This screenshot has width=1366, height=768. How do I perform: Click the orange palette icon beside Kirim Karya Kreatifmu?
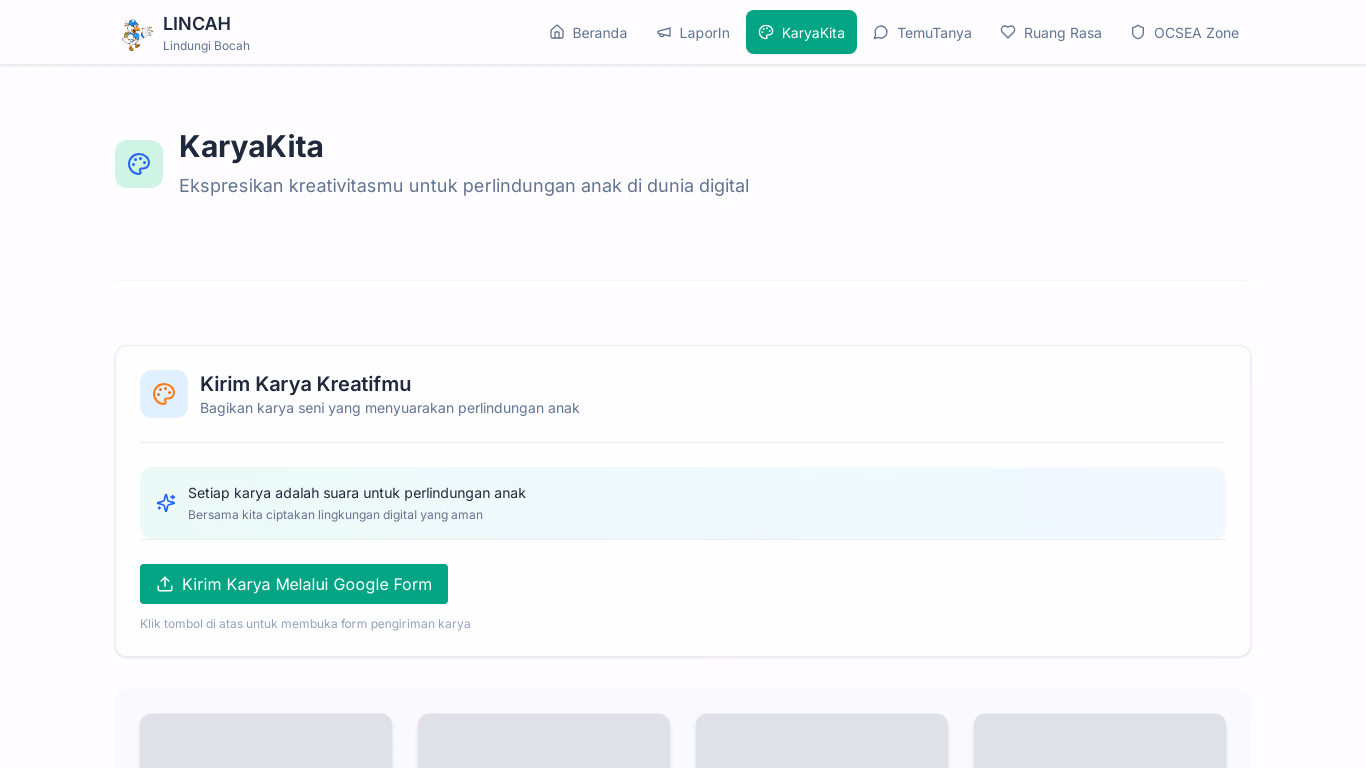pyautogui.click(x=164, y=394)
